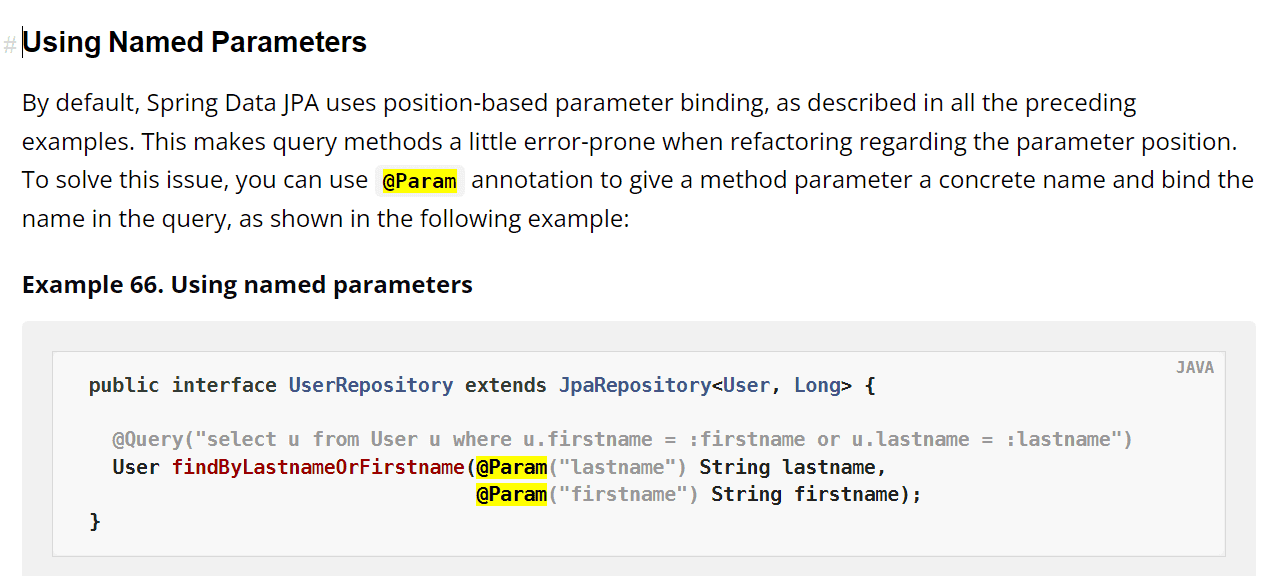The image size is (1263, 576).
Task: Click highlighted @Param before "lastname" string
Action: 512,467
